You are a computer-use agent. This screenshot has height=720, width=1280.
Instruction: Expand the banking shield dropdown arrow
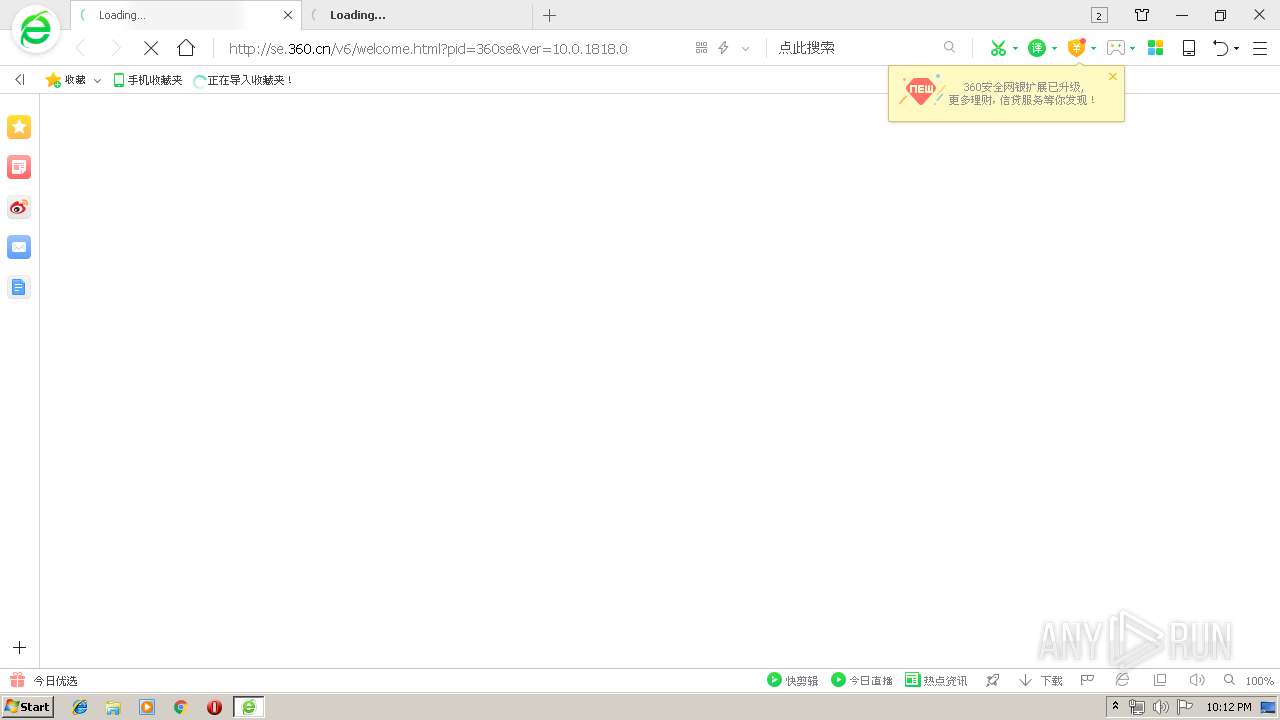[x=1093, y=48]
